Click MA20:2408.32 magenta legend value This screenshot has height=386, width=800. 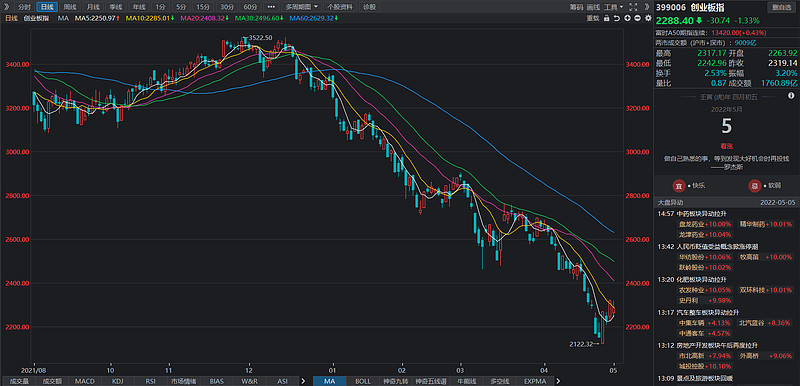tap(203, 18)
